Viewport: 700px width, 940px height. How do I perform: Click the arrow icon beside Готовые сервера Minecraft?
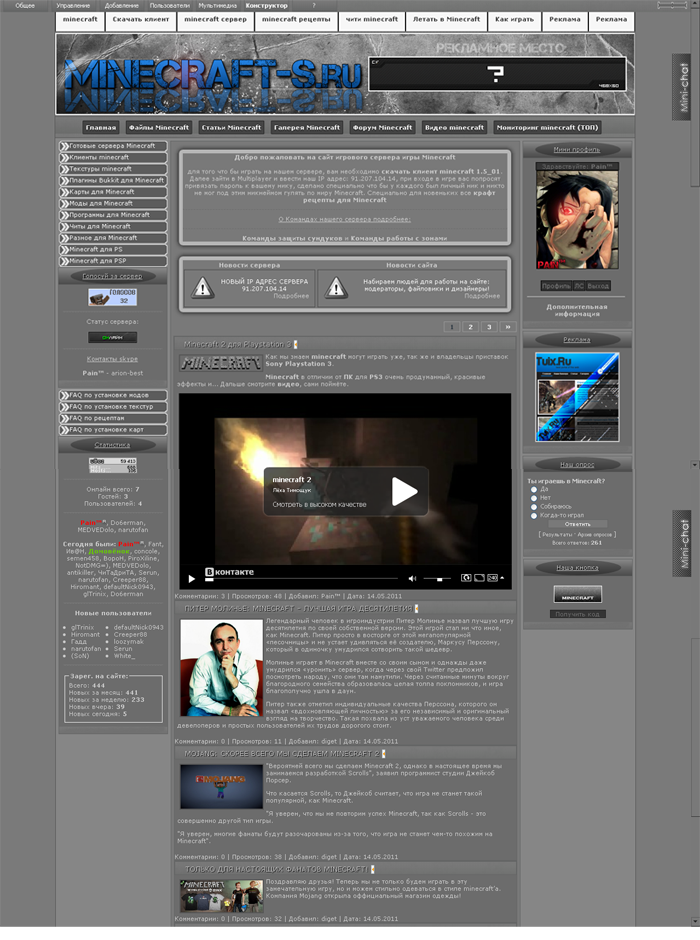[64, 146]
